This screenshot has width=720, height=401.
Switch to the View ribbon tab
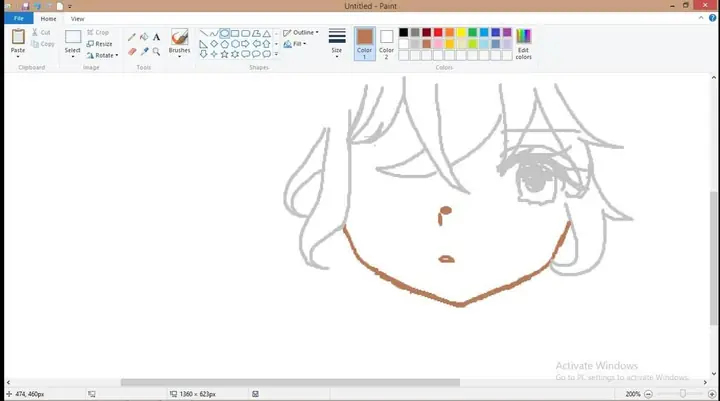point(77,19)
